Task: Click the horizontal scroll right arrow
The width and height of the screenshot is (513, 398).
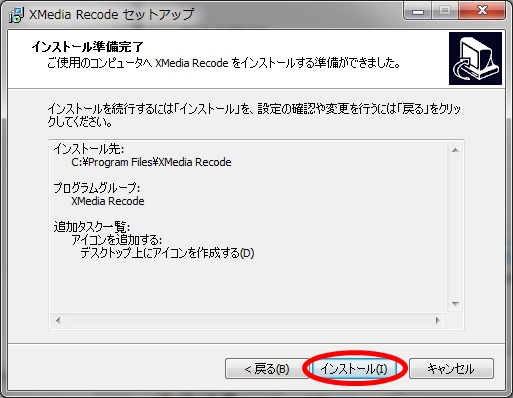Action: tap(438, 320)
